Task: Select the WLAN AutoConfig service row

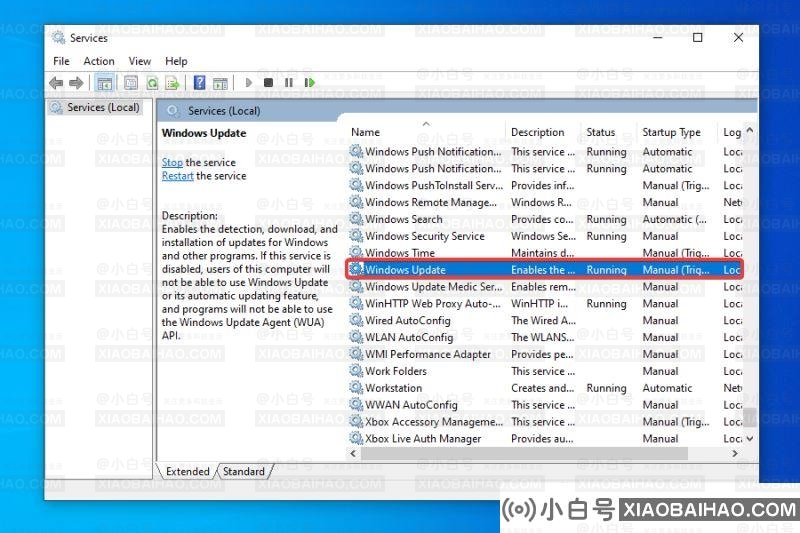Action: [x=544, y=337]
